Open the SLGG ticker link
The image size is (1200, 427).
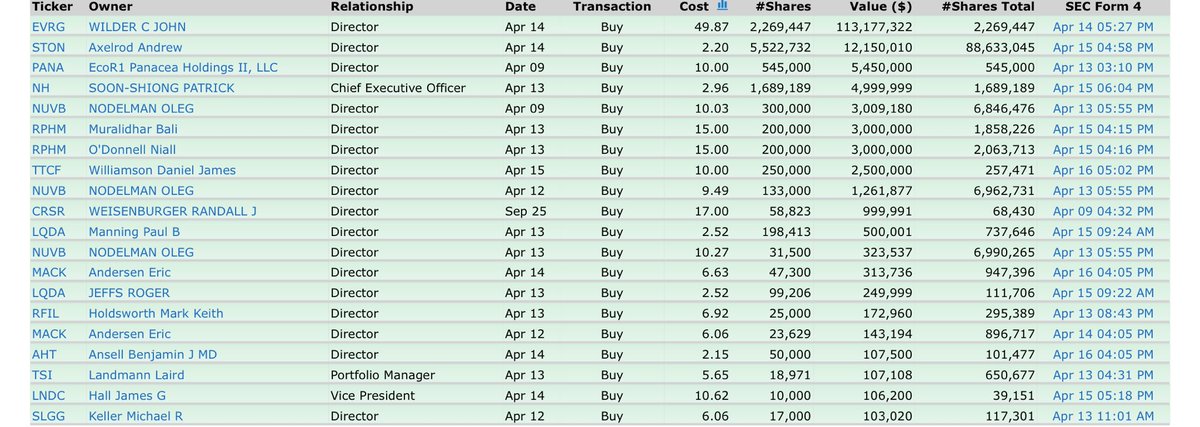[48, 416]
